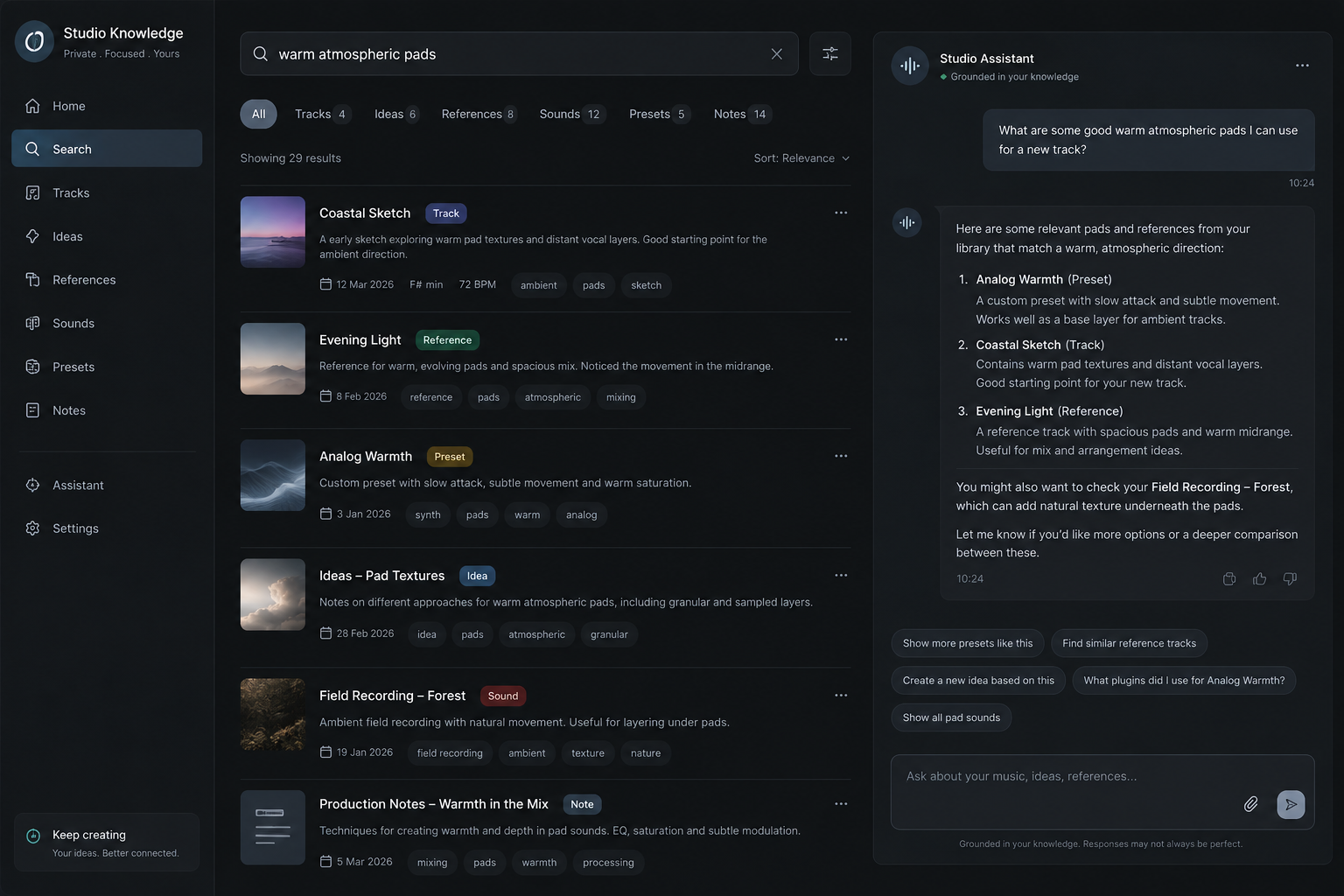Open Sounds in the sidebar
Image resolution: width=1344 pixels, height=896 pixels.
click(107, 323)
